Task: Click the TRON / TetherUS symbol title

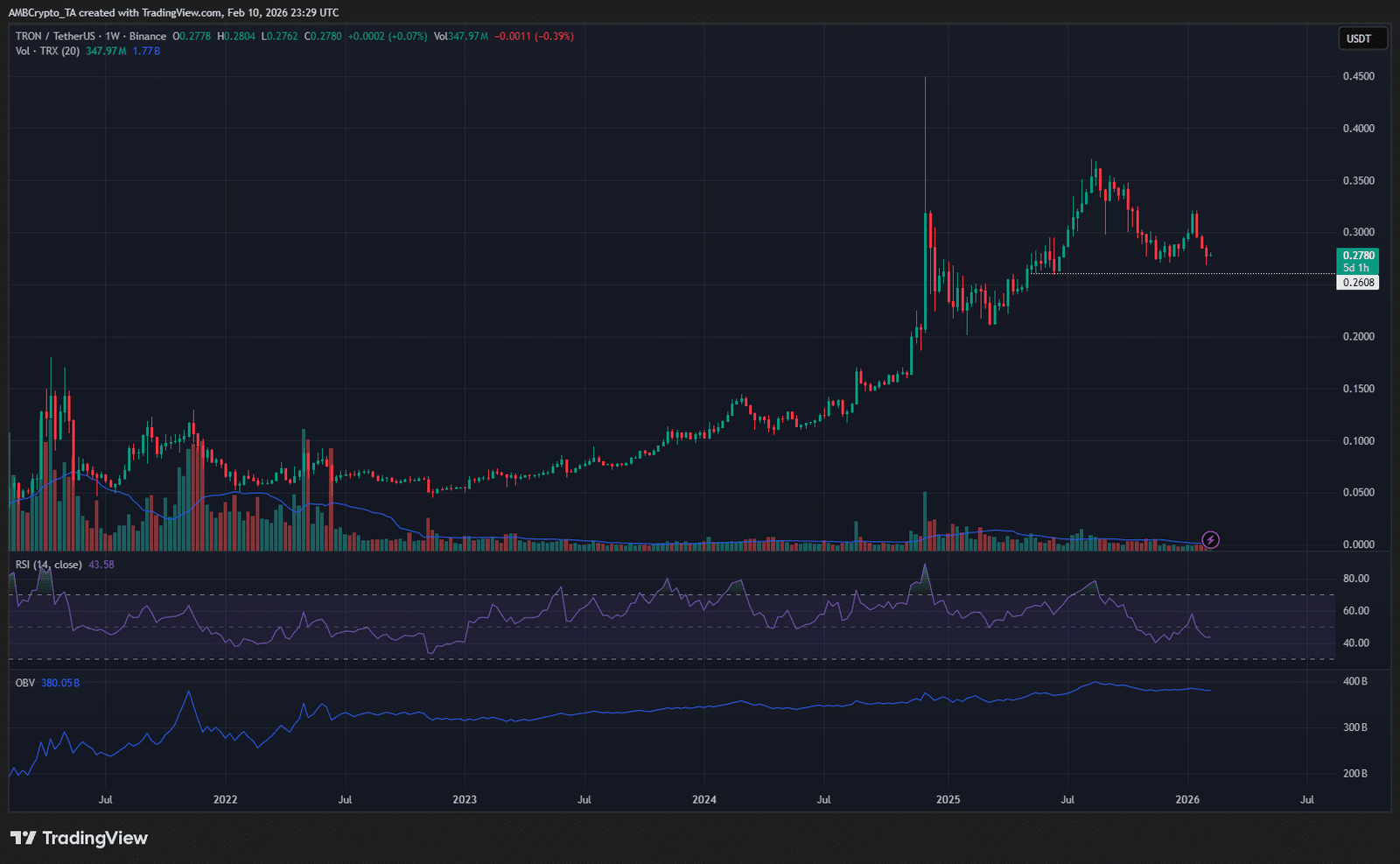Action: (x=54, y=36)
